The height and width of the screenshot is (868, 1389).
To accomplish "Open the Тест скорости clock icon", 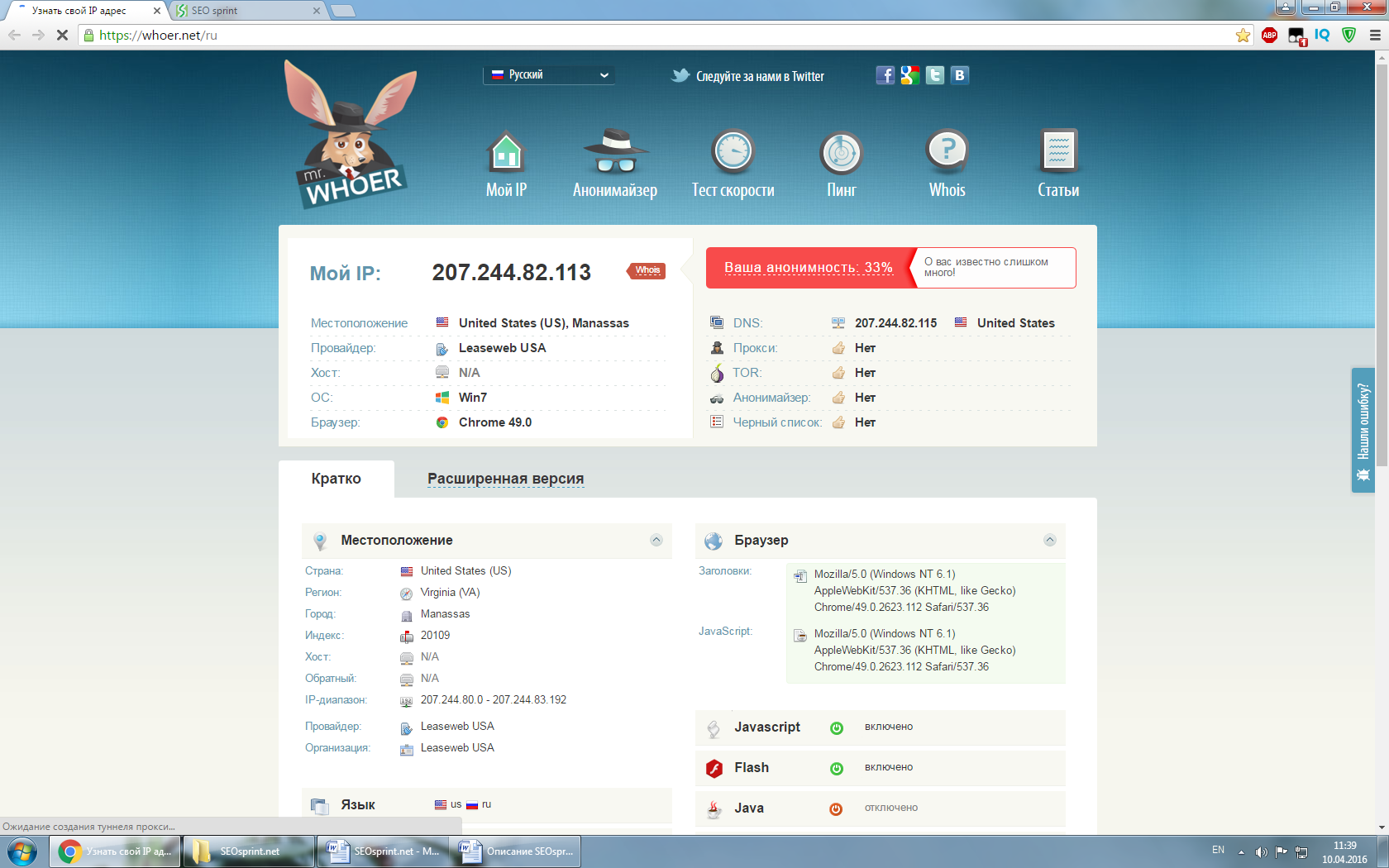I will pos(733,151).
